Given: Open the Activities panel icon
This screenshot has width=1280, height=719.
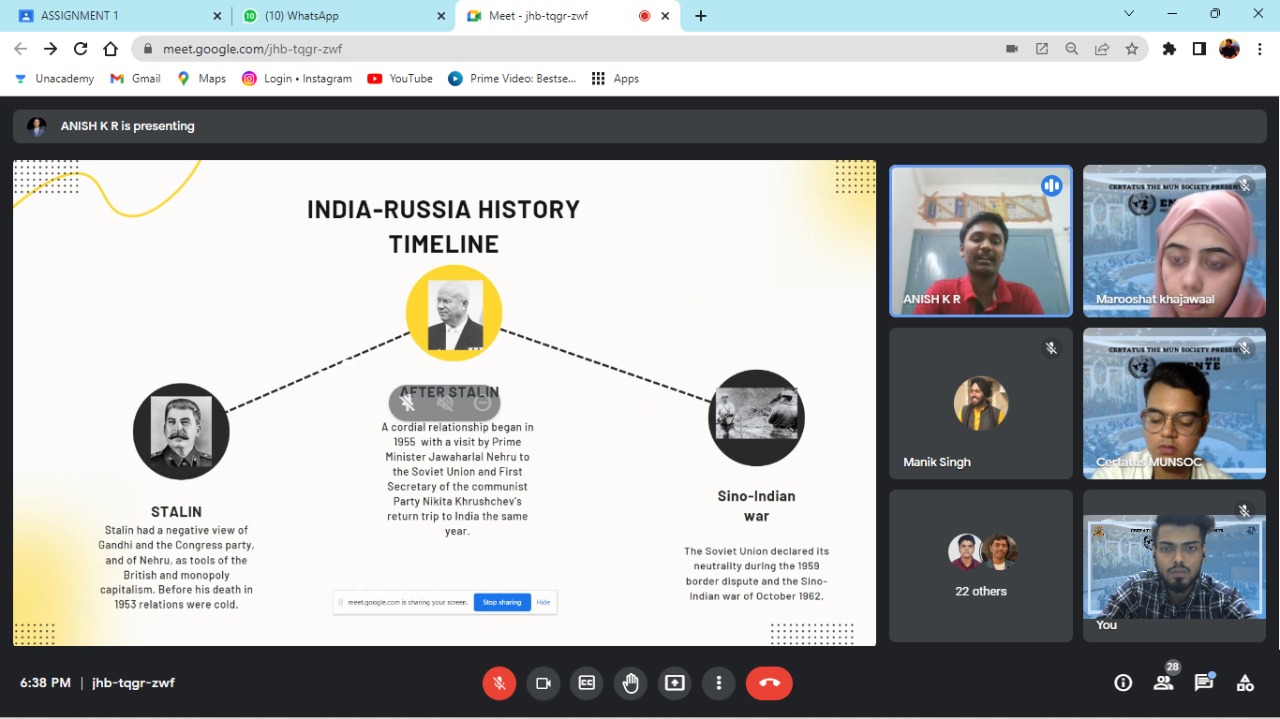Looking at the screenshot, I should (1245, 683).
